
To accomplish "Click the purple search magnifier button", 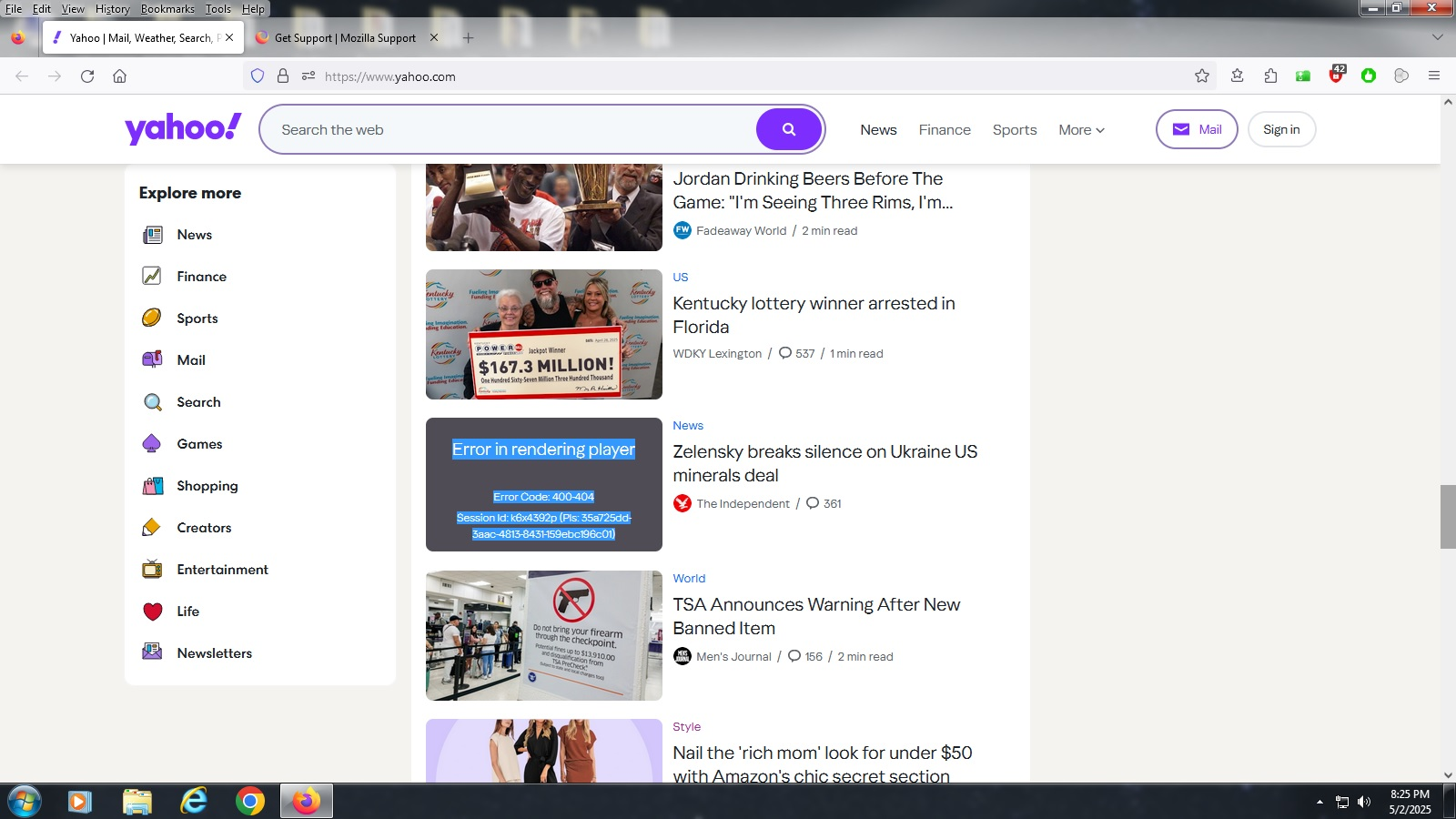I will point(789,129).
